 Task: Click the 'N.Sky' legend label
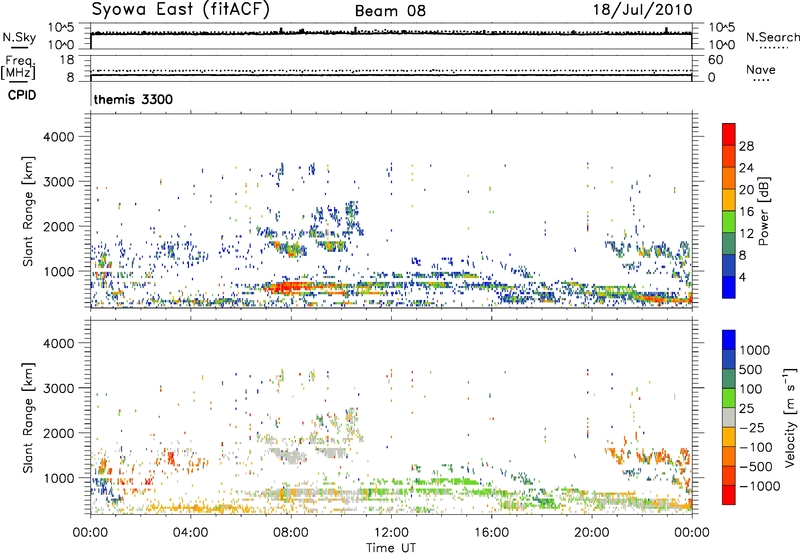click(19, 37)
